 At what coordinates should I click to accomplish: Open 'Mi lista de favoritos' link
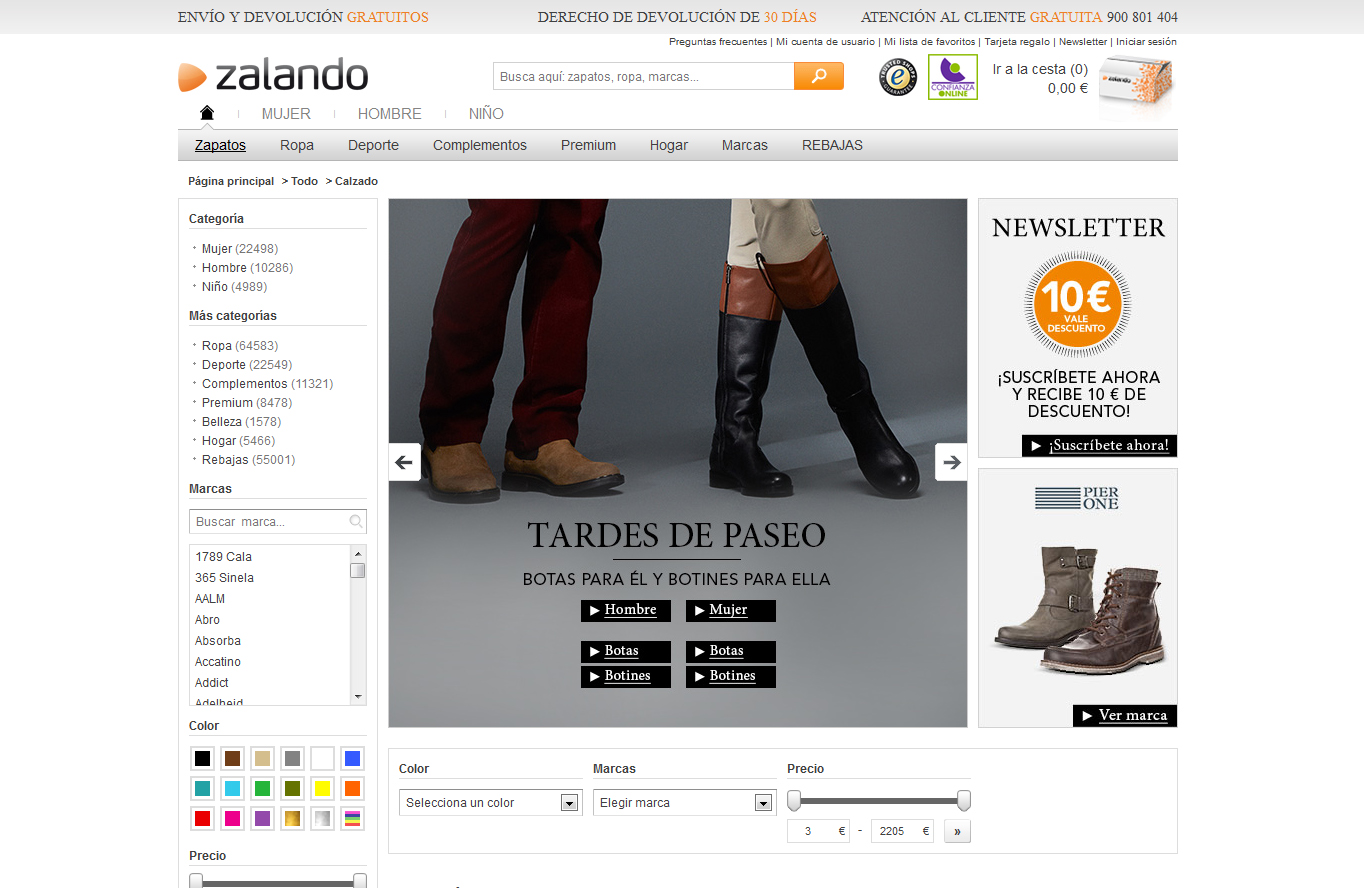point(929,42)
